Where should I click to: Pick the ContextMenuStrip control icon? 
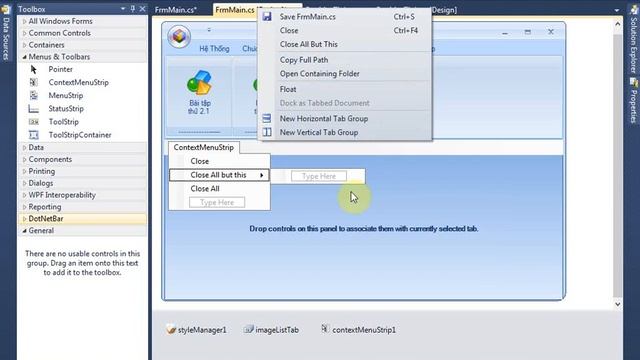coord(33,82)
